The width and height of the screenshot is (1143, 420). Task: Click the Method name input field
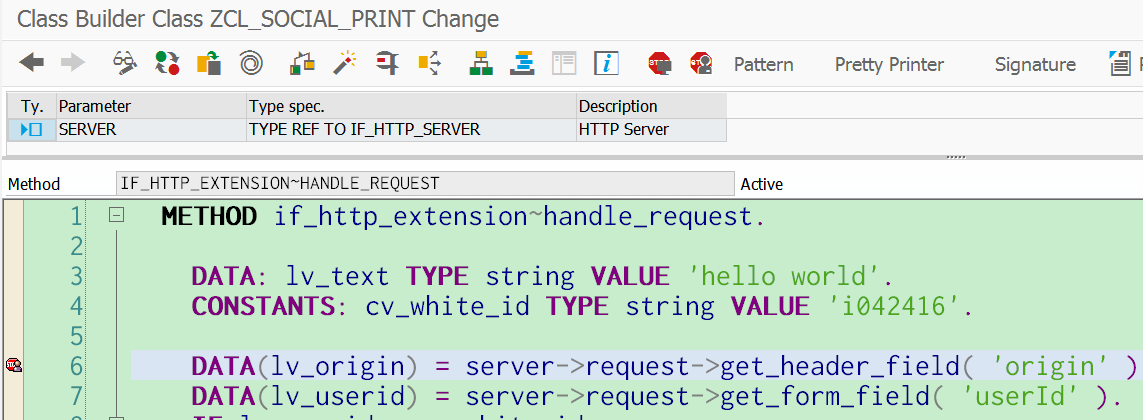click(x=425, y=183)
